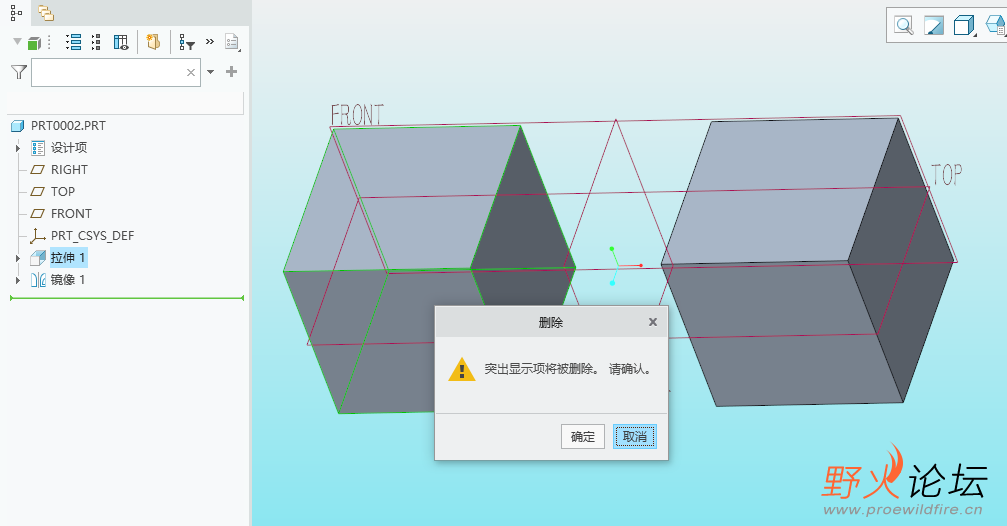Click the extrude icon of 拉伸 1
Image resolution: width=1007 pixels, height=526 pixels.
tap(38, 258)
